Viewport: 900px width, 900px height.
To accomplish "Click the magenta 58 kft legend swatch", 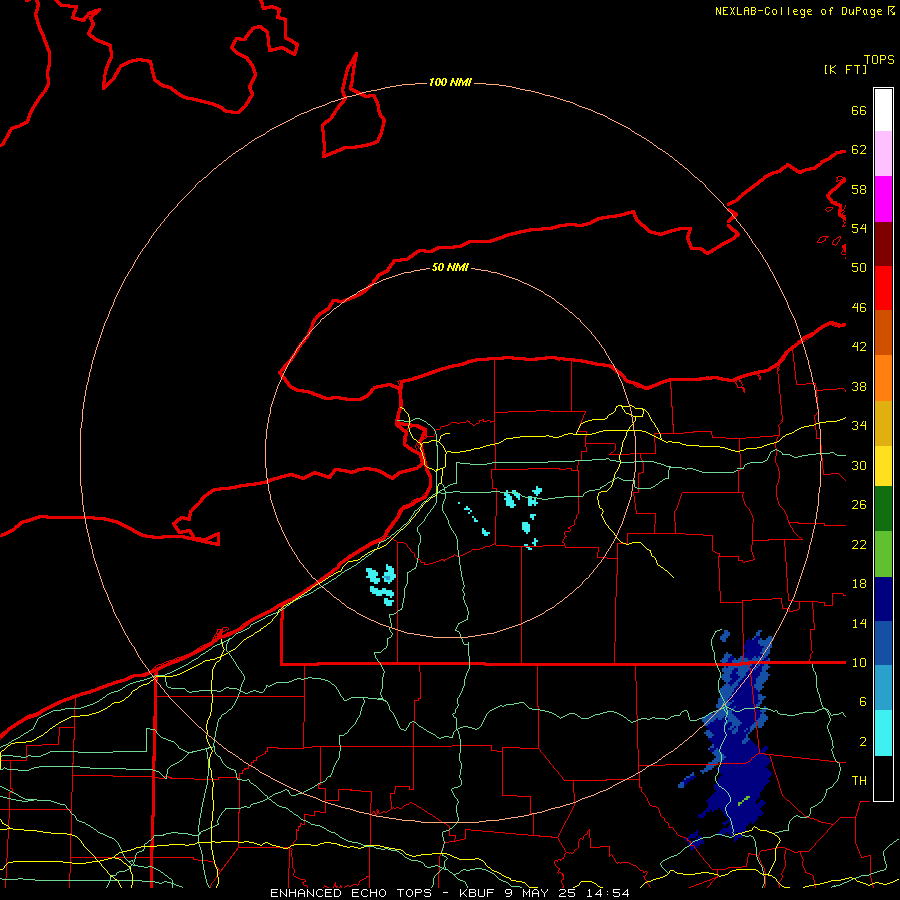I will pos(883,199).
